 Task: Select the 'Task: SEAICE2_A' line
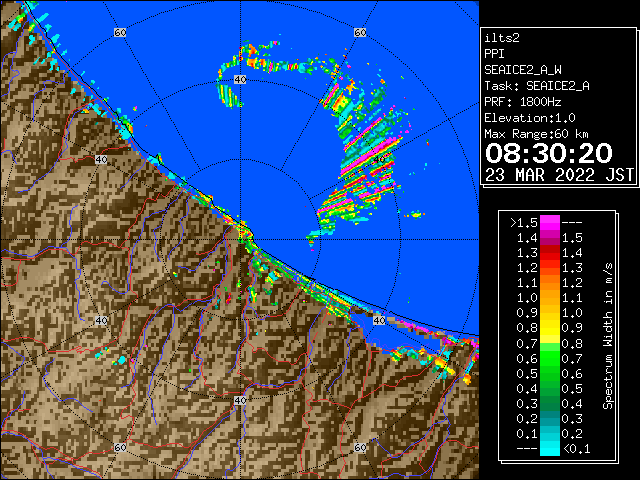537,86
